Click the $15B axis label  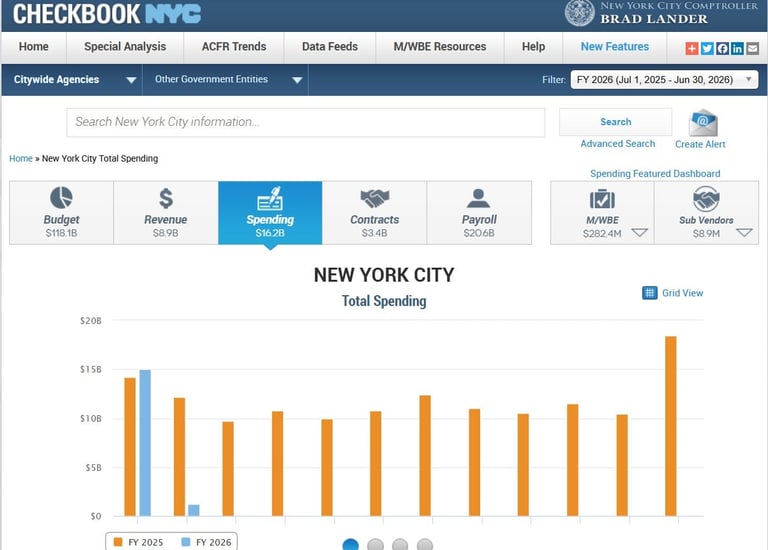coord(91,369)
